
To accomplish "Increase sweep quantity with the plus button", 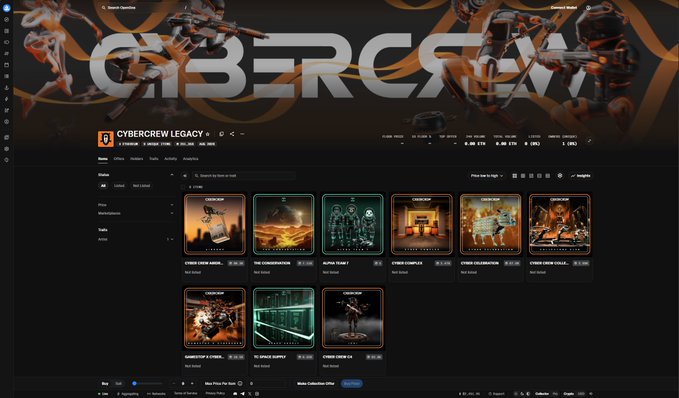I will click(192, 383).
